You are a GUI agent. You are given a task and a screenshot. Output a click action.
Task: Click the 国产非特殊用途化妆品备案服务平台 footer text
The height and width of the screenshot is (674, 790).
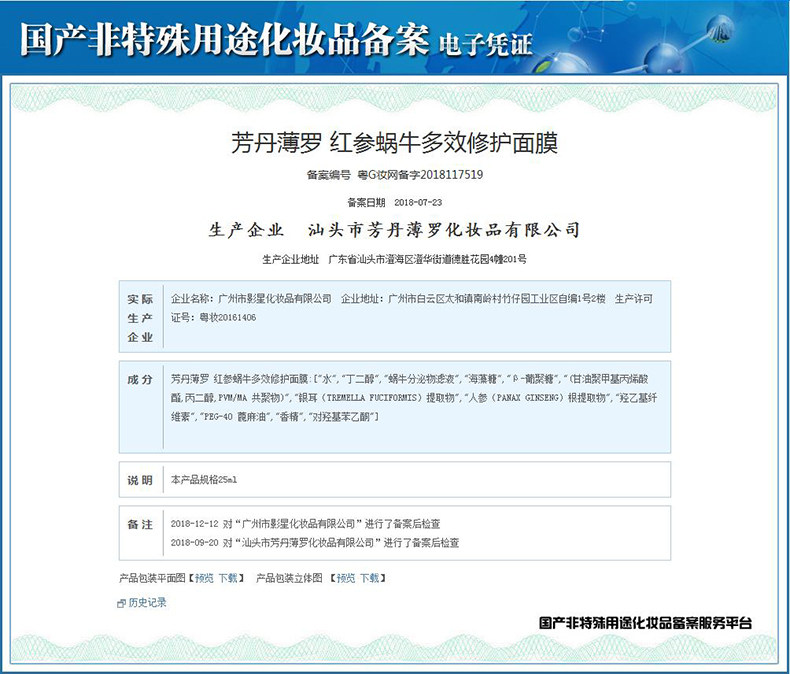coord(645,623)
